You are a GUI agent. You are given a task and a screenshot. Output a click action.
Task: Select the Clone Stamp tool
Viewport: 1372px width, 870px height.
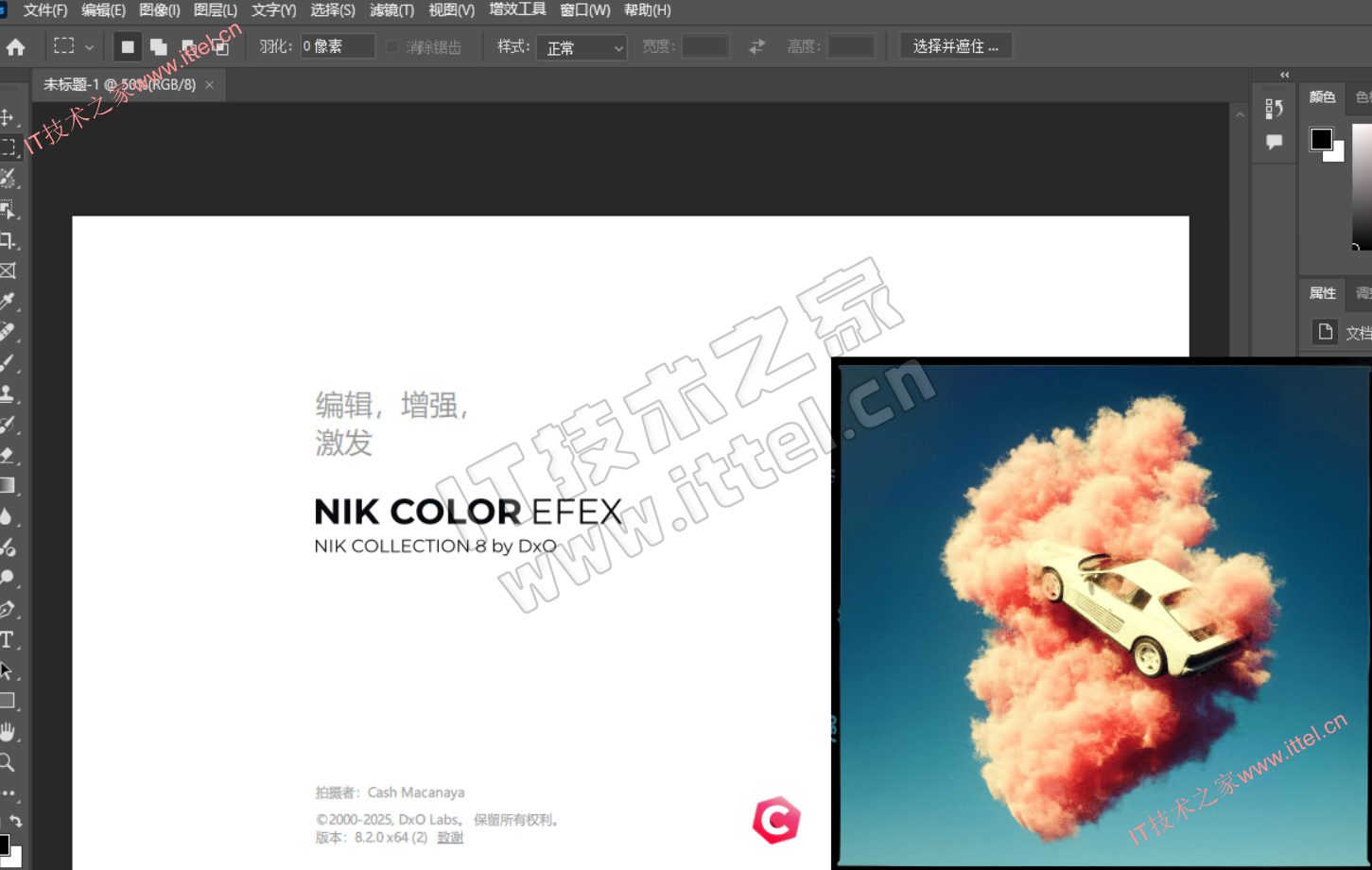8,393
